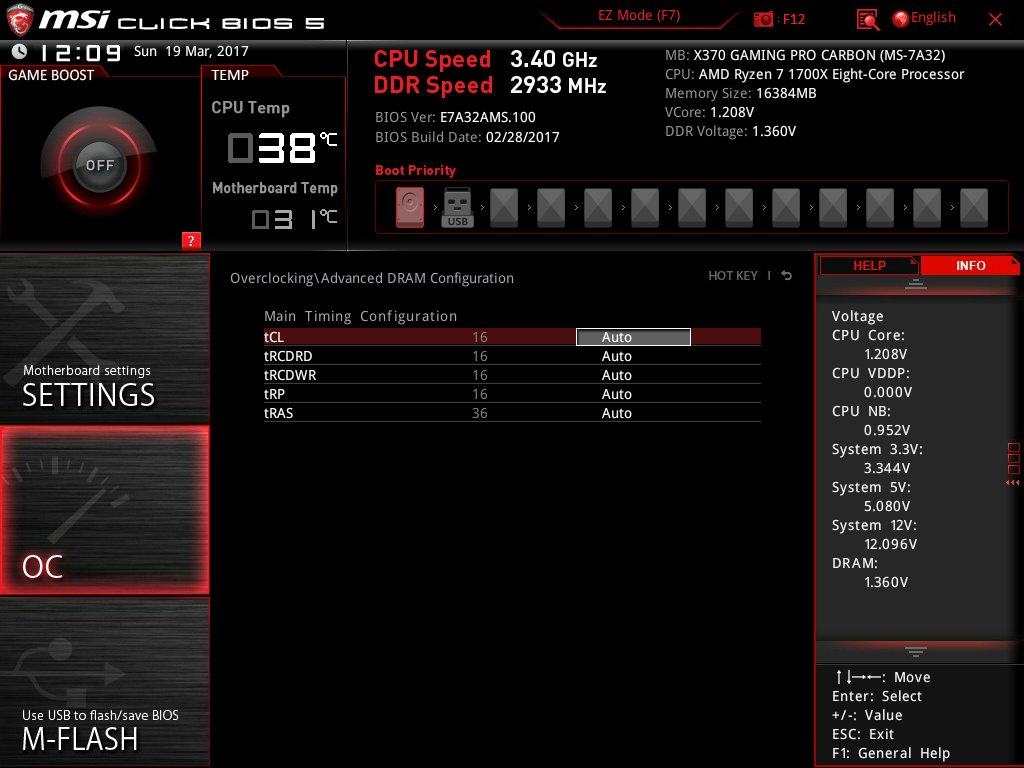Viewport: 1024px width, 768px height.
Task: Switch to the INFO tab
Action: pos(970,265)
